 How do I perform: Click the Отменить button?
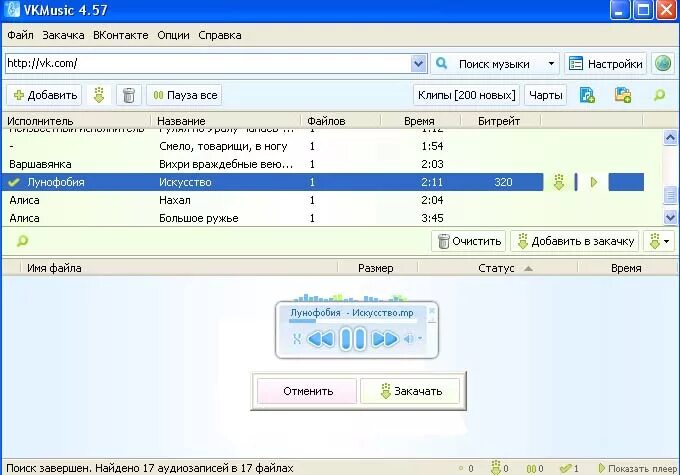(x=307, y=391)
